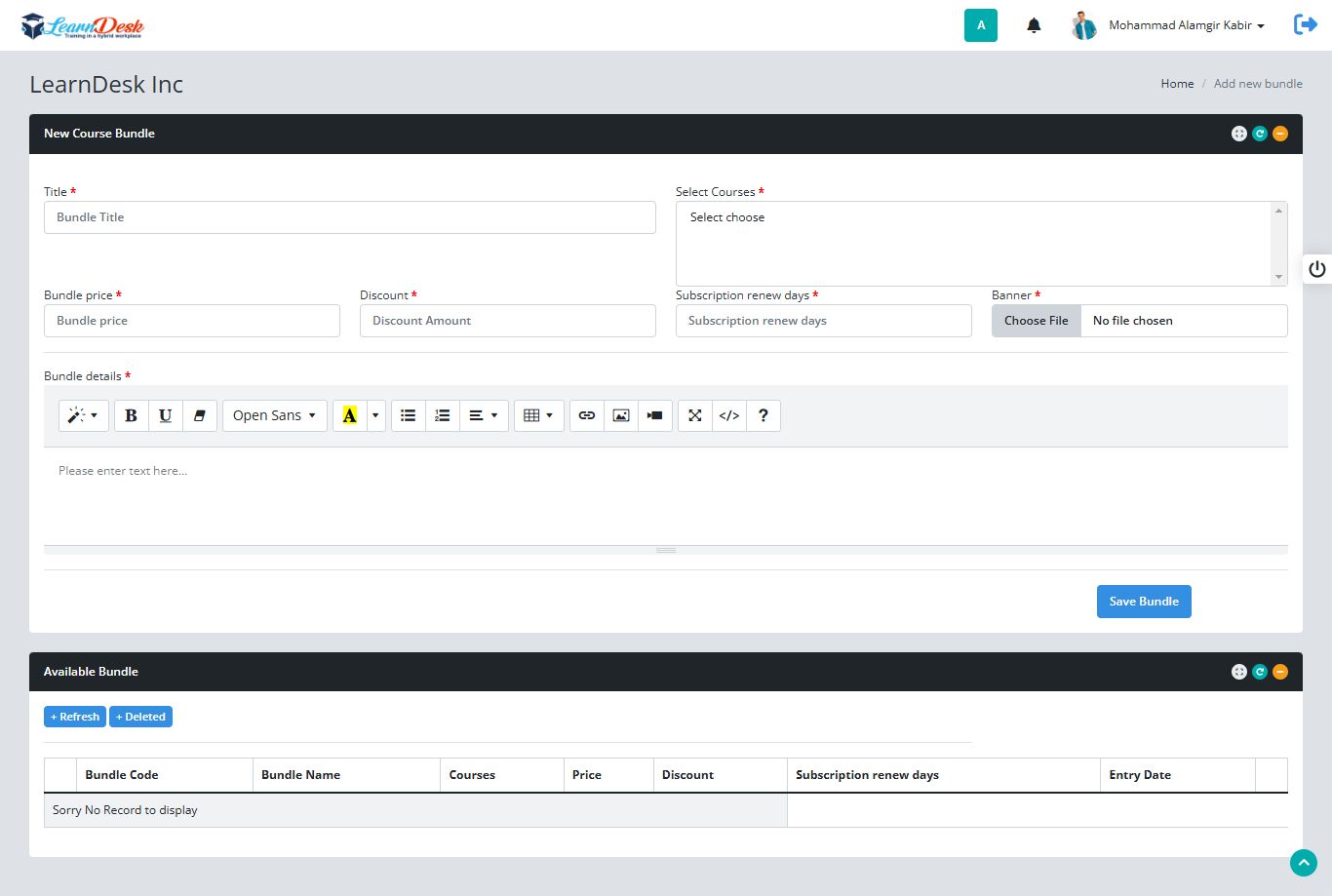Viewport: 1332px width, 896px height.
Task: Open the editor help icon
Action: pyautogui.click(x=764, y=415)
